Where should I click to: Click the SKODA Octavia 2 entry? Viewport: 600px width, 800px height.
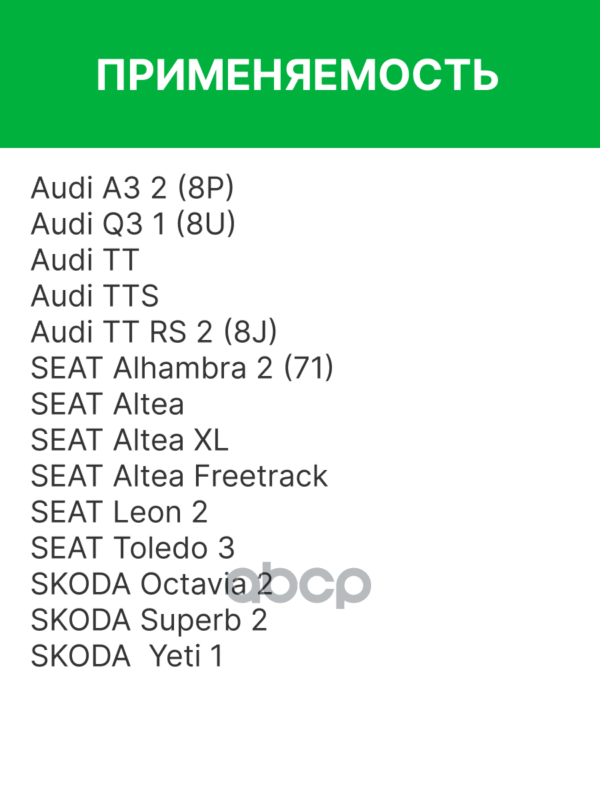tap(151, 584)
